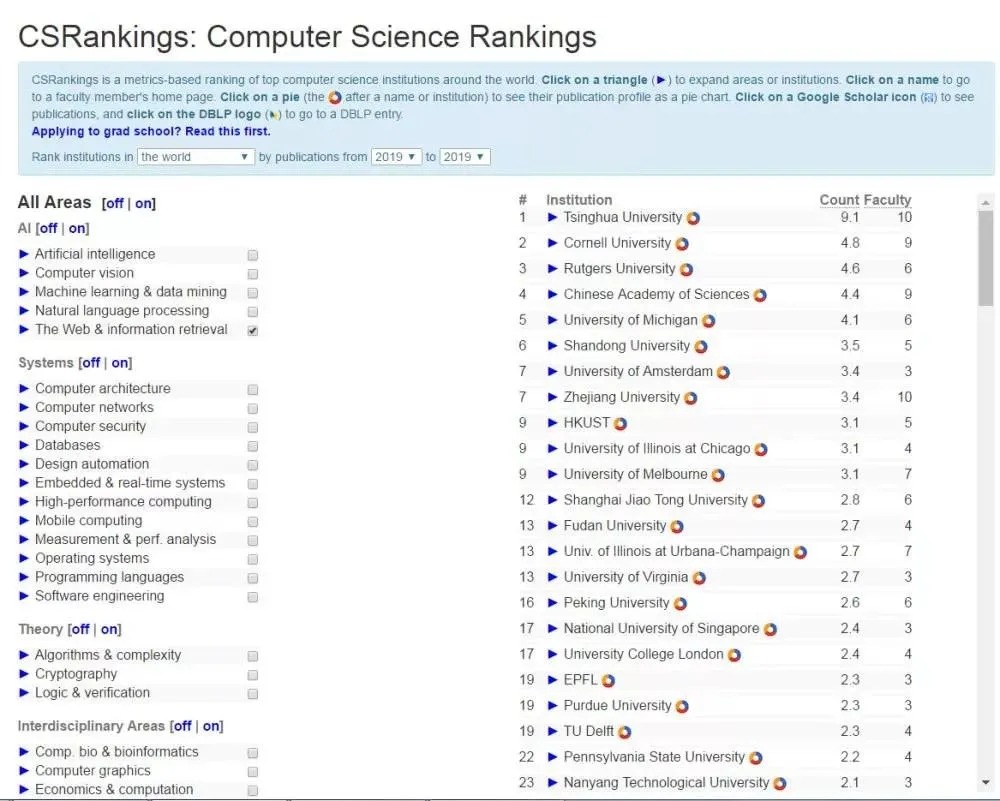Expand the Operating systems triangle
Image resolution: width=1000 pixels, height=801 pixels.
tap(24, 558)
